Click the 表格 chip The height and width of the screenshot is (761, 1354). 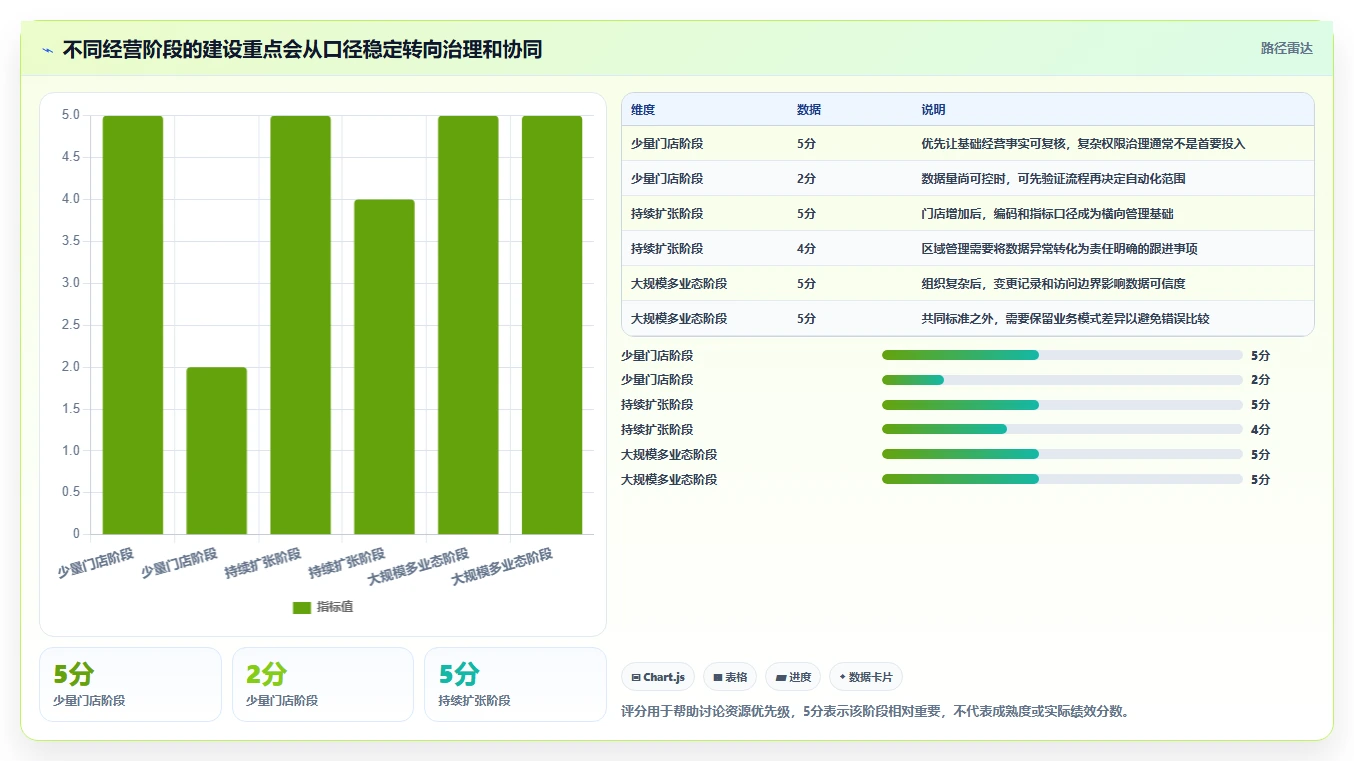[x=730, y=677]
